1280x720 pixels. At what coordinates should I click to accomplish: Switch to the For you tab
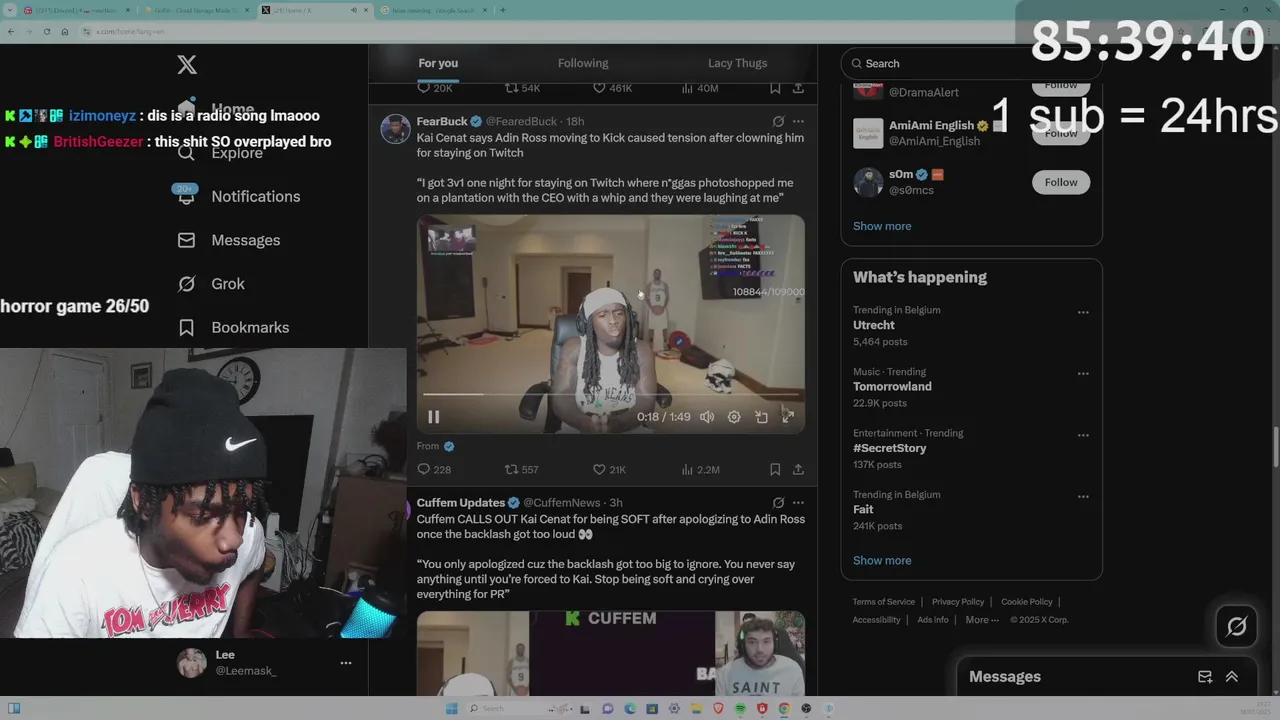pos(438,63)
